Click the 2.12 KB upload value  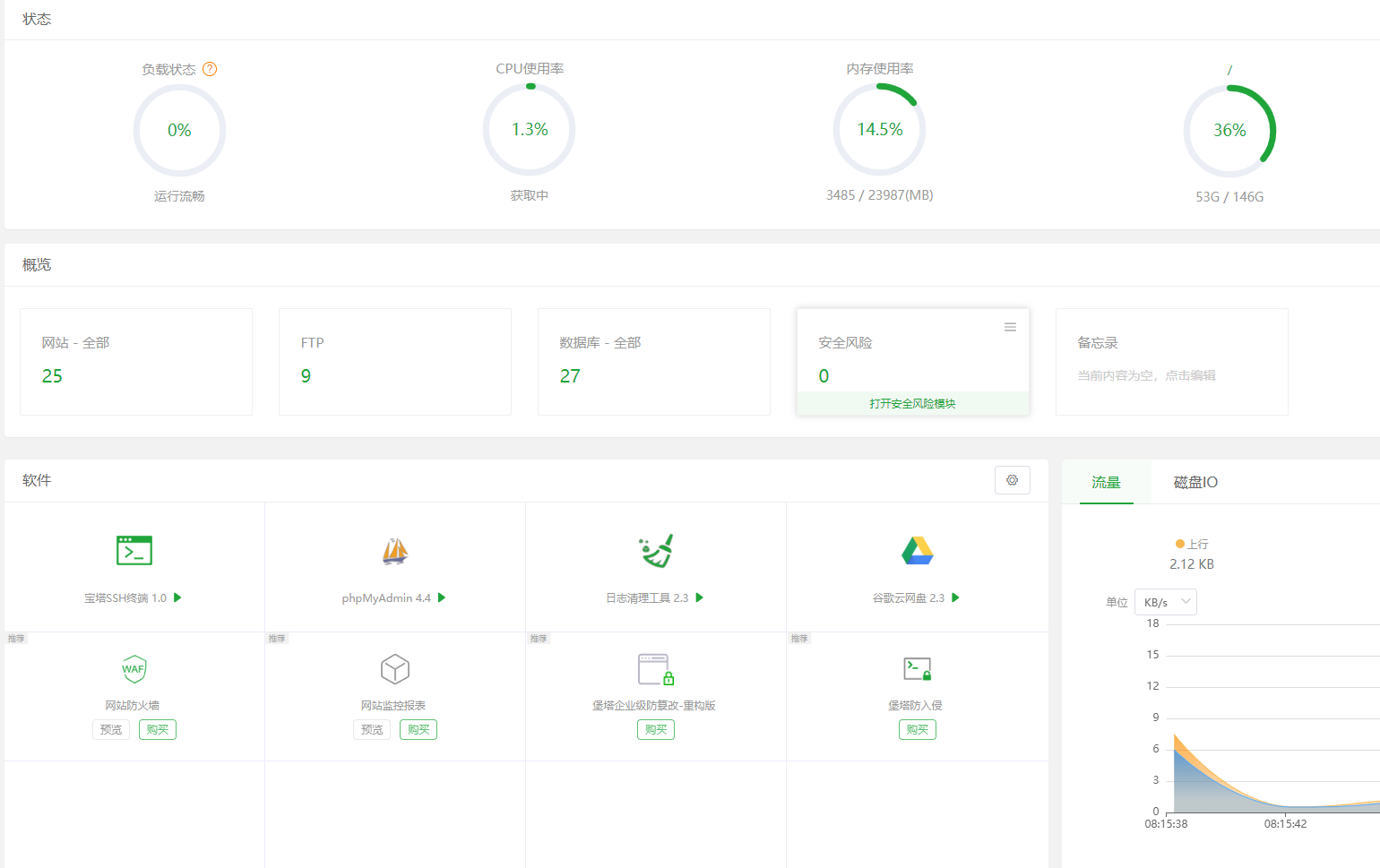point(1192,564)
